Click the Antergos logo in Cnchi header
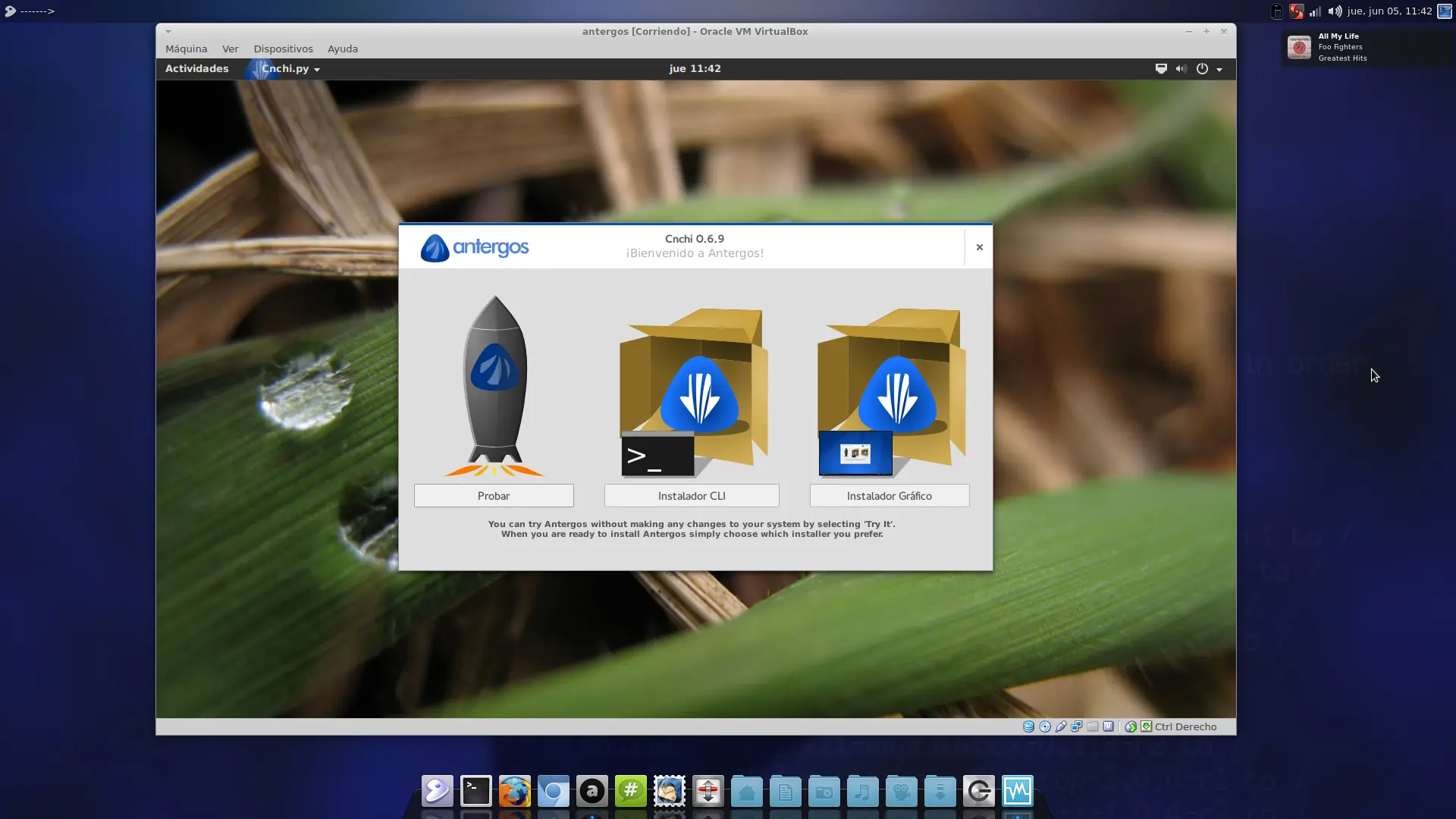The image size is (1456, 819). (475, 248)
